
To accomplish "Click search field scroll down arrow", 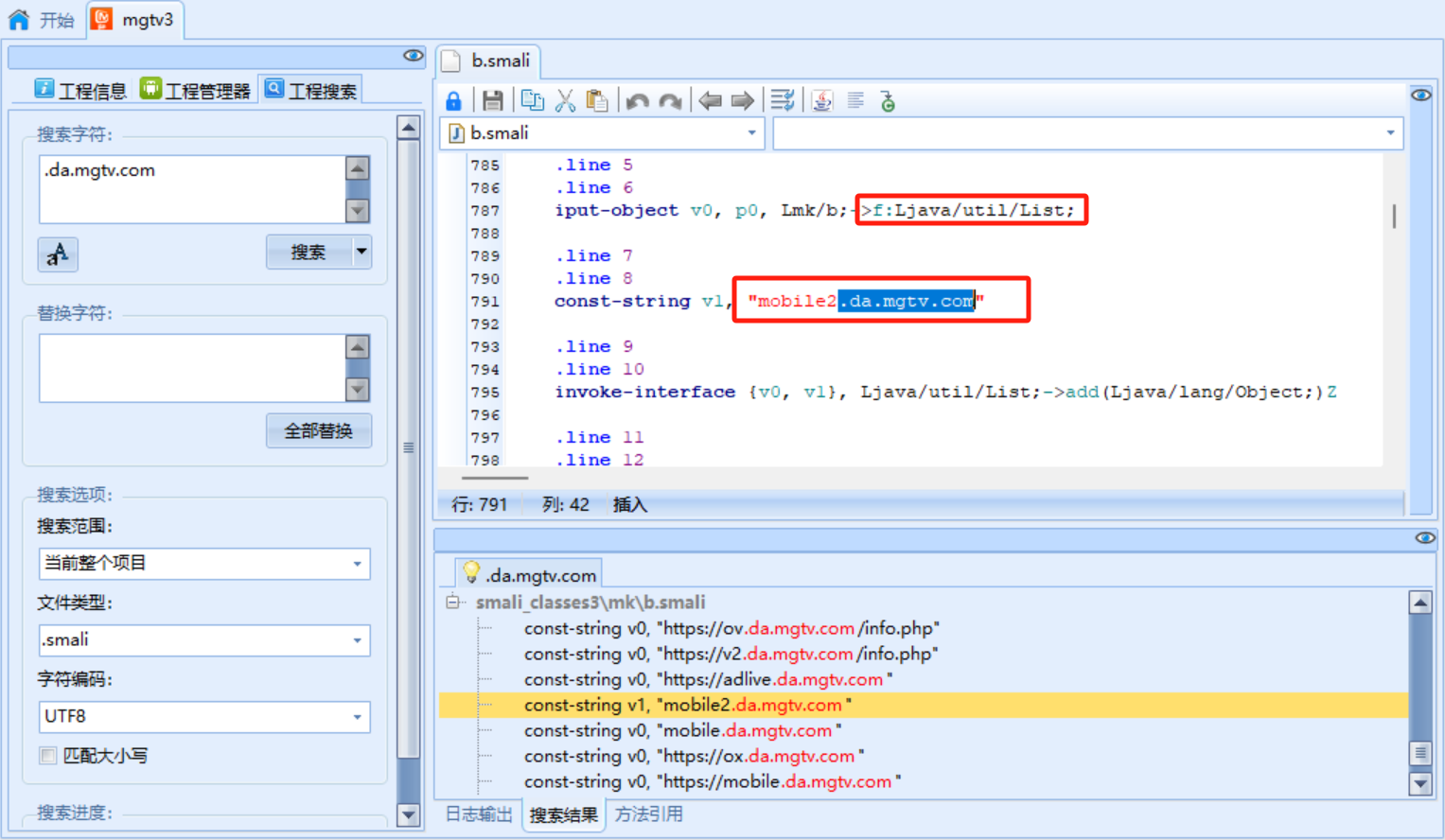I will pyautogui.click(x=357, y=210).
